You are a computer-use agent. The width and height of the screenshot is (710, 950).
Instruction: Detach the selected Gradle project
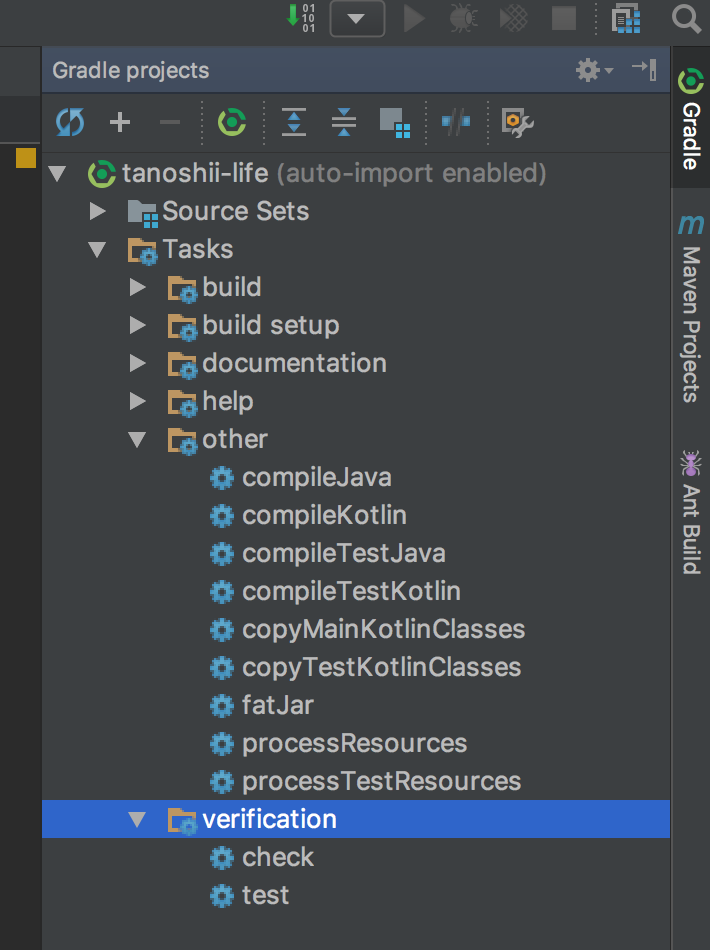(x=169, y=122)
